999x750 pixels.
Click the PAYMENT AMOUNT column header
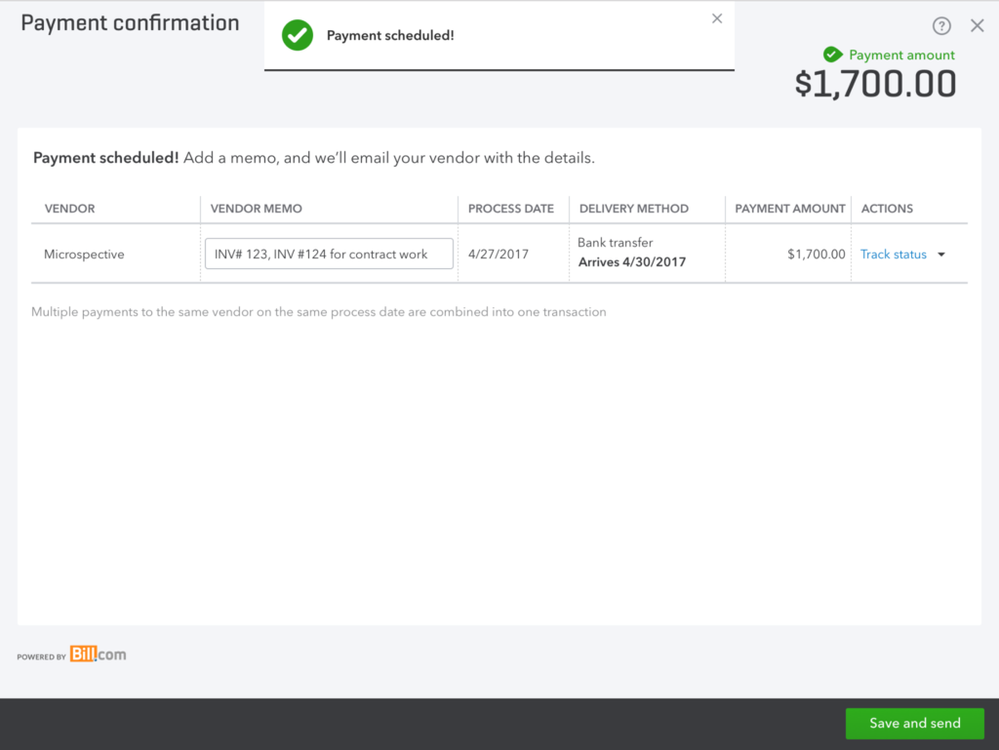[789, 208]
